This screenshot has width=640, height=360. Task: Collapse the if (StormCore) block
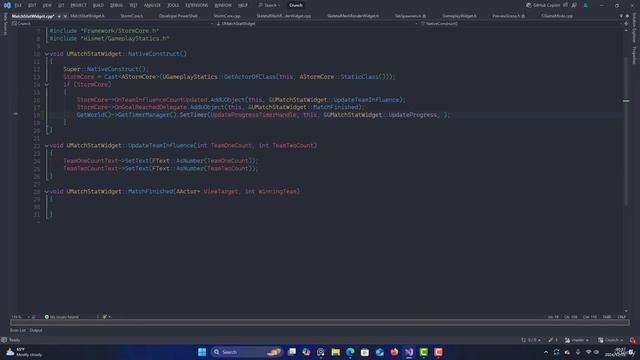click(x=47, y=84)
